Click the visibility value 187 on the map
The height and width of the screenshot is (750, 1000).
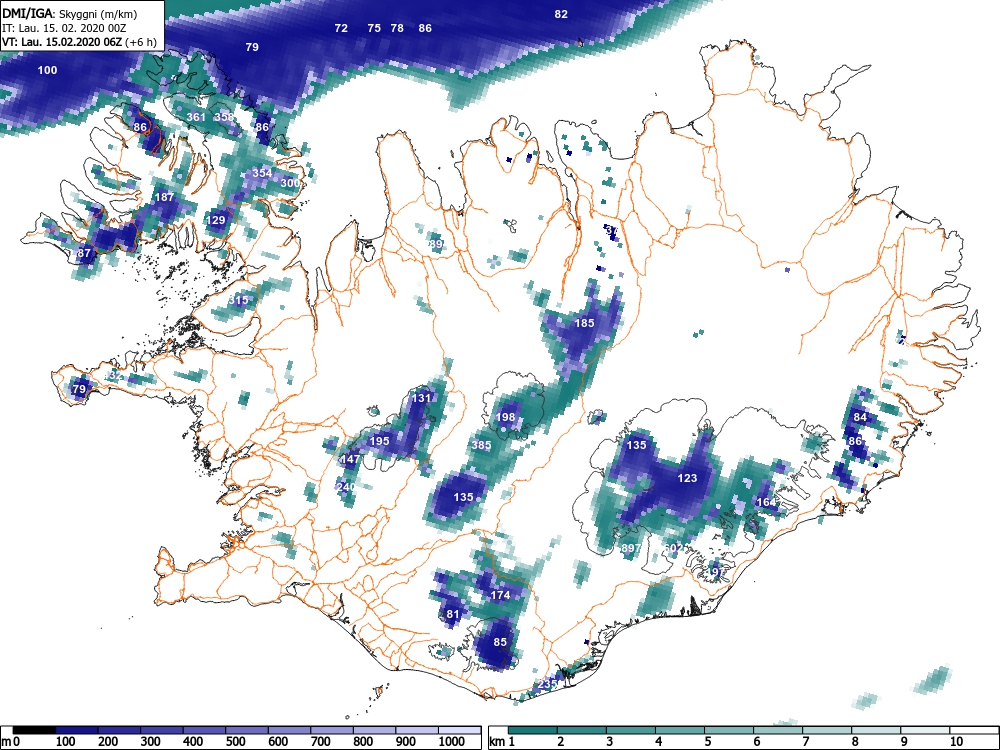click(x=165, y=197)
